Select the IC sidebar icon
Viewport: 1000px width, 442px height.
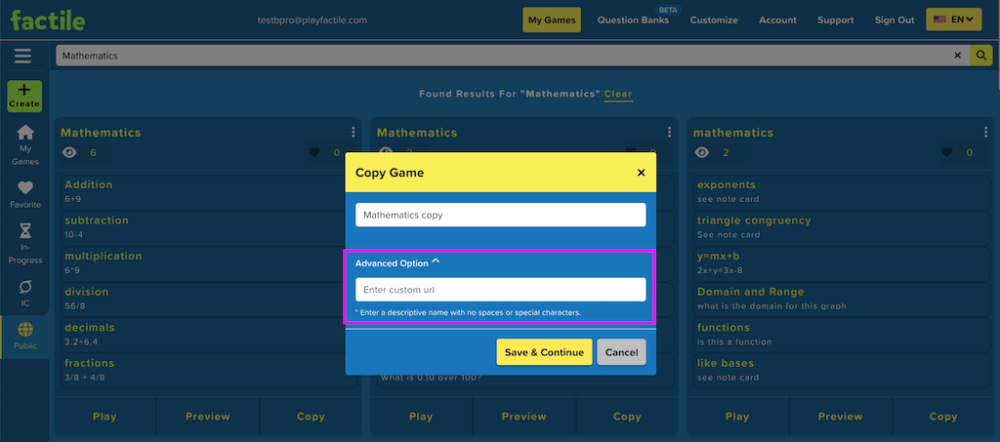[25, 286]
